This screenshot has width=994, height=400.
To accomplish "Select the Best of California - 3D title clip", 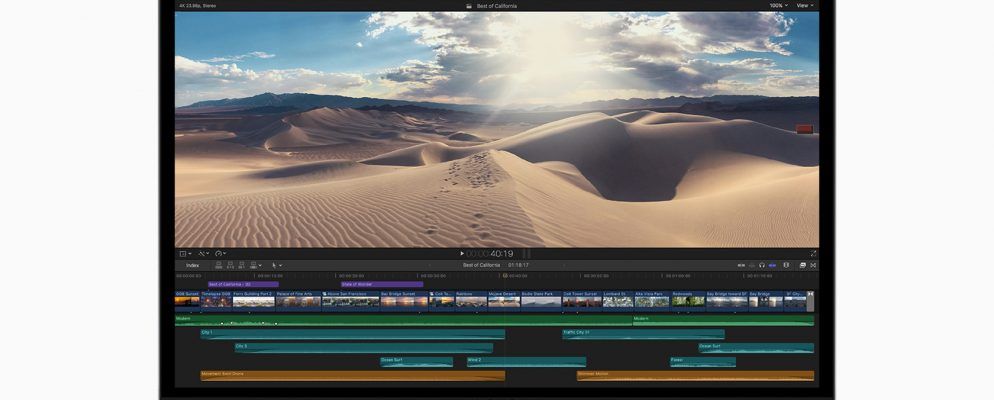I will [243, 285].
